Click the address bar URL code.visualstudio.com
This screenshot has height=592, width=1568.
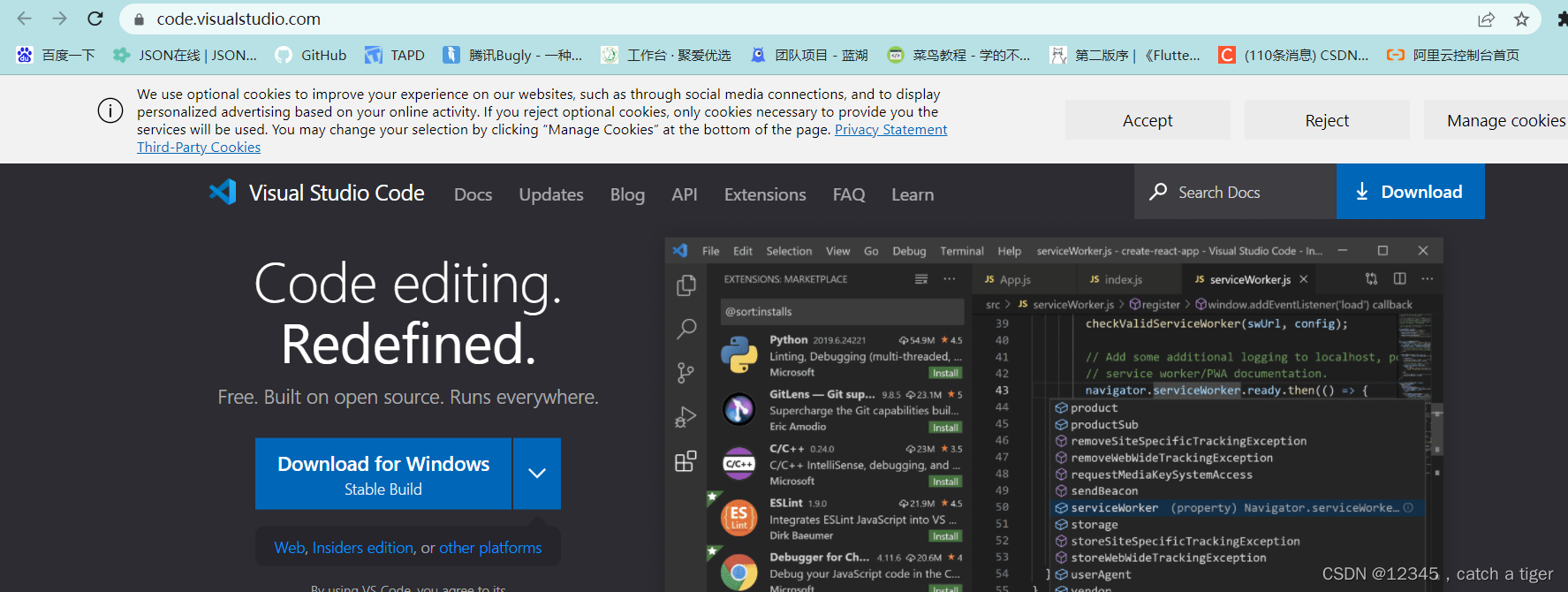coord(239,19)
